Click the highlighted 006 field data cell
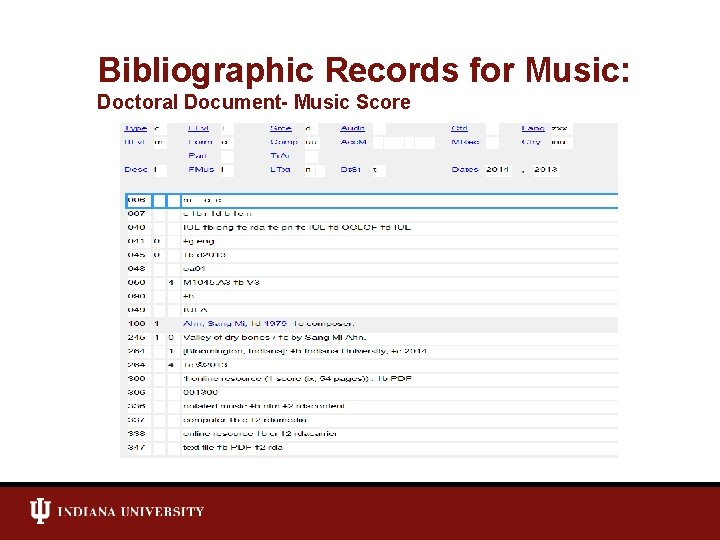 point(399,201)
